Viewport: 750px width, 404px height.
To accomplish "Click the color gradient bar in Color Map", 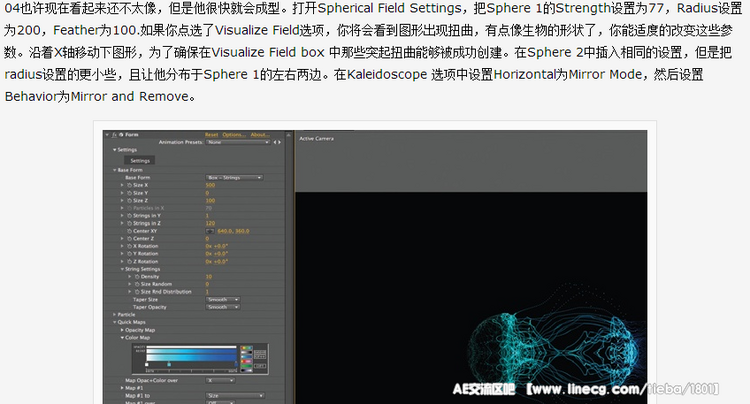I will (191, 358).
